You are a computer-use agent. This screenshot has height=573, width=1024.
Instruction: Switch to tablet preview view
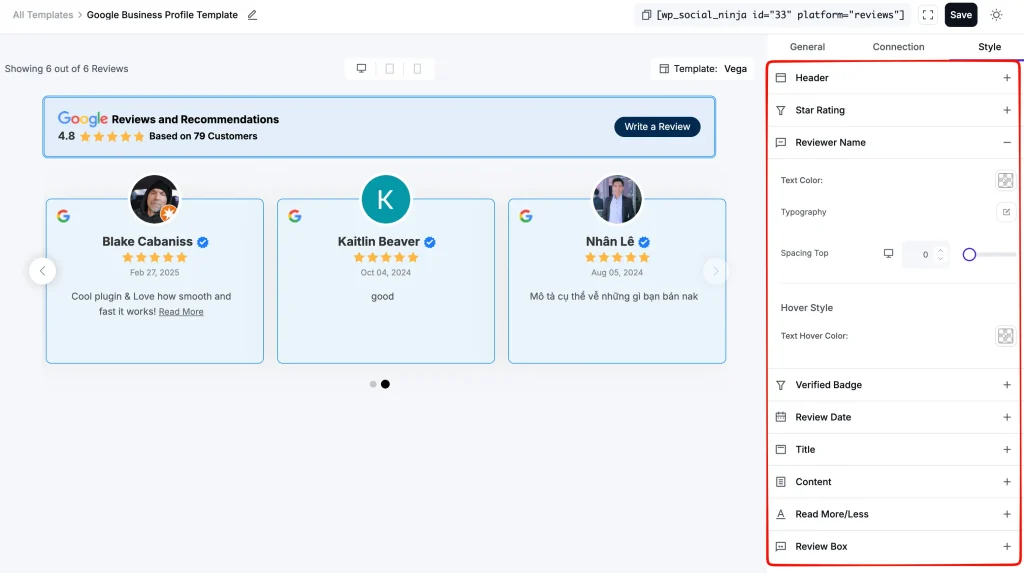(390, 69)
